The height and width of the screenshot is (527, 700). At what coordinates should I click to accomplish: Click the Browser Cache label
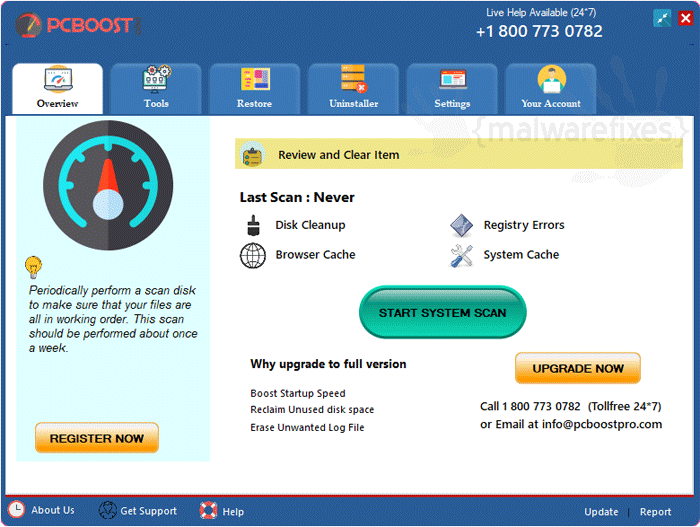coord(315,255)
